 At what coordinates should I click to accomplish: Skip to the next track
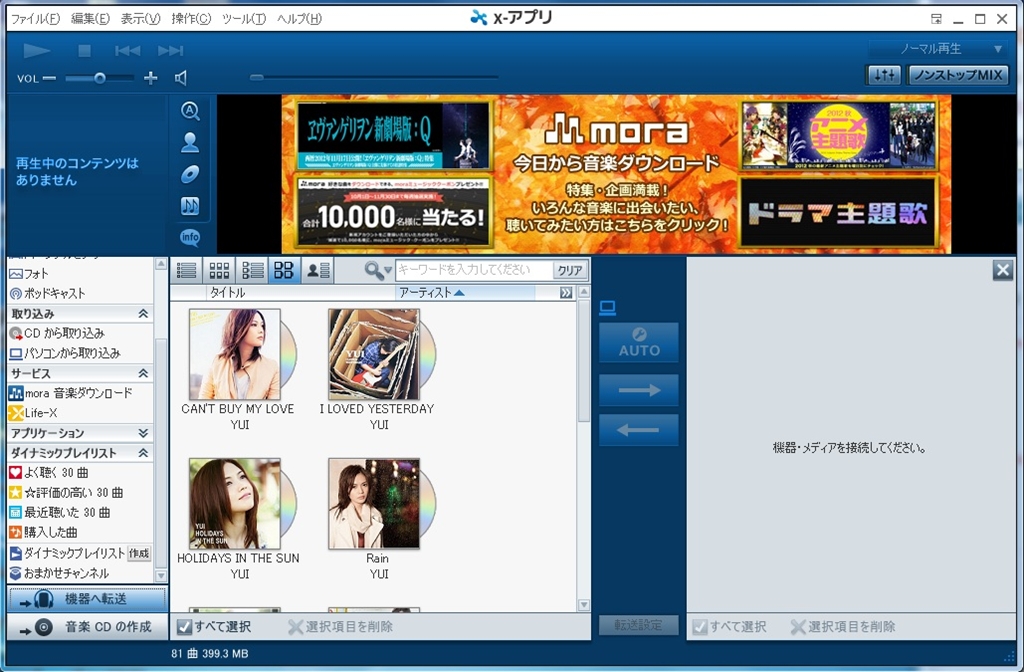point(170,50)
